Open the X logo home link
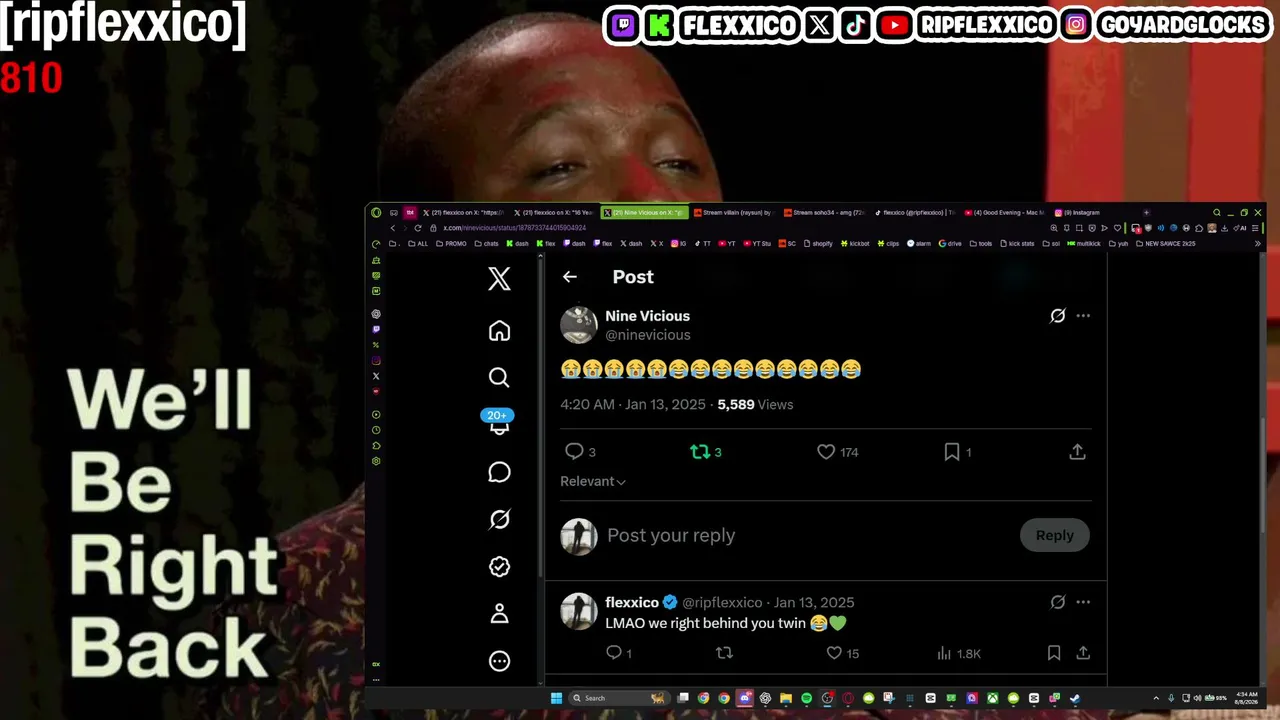 click(x=499, y=279)
